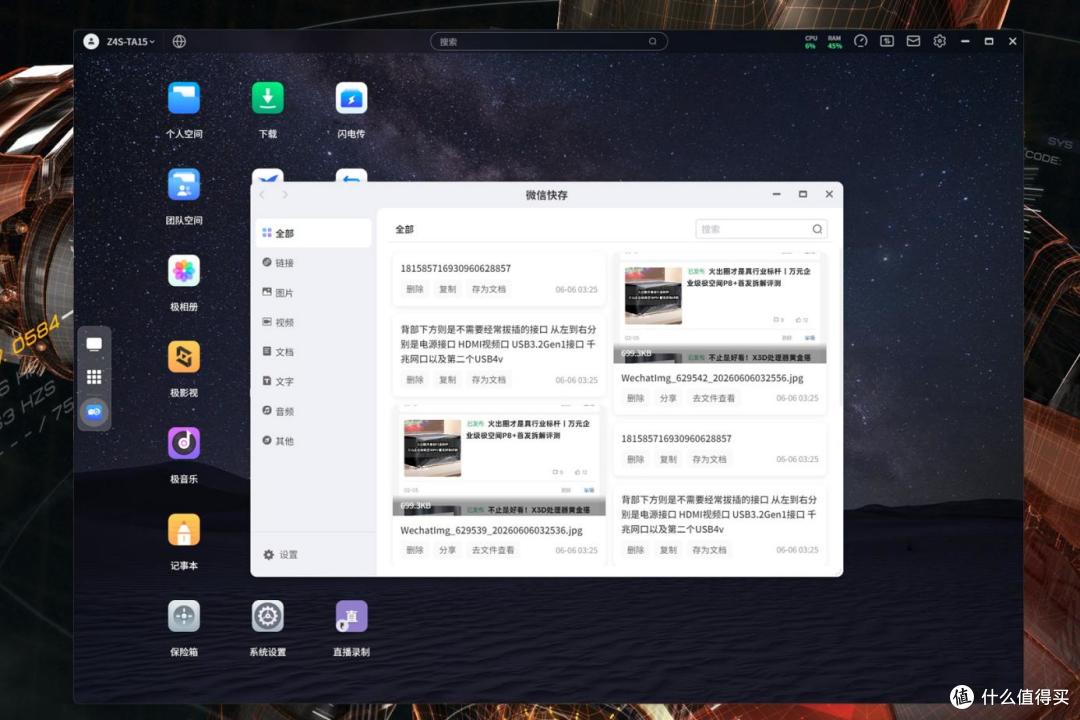Share WechatImg_629539 using 分享
Viewport: 1080px width, 720px height.
point(448,551)
